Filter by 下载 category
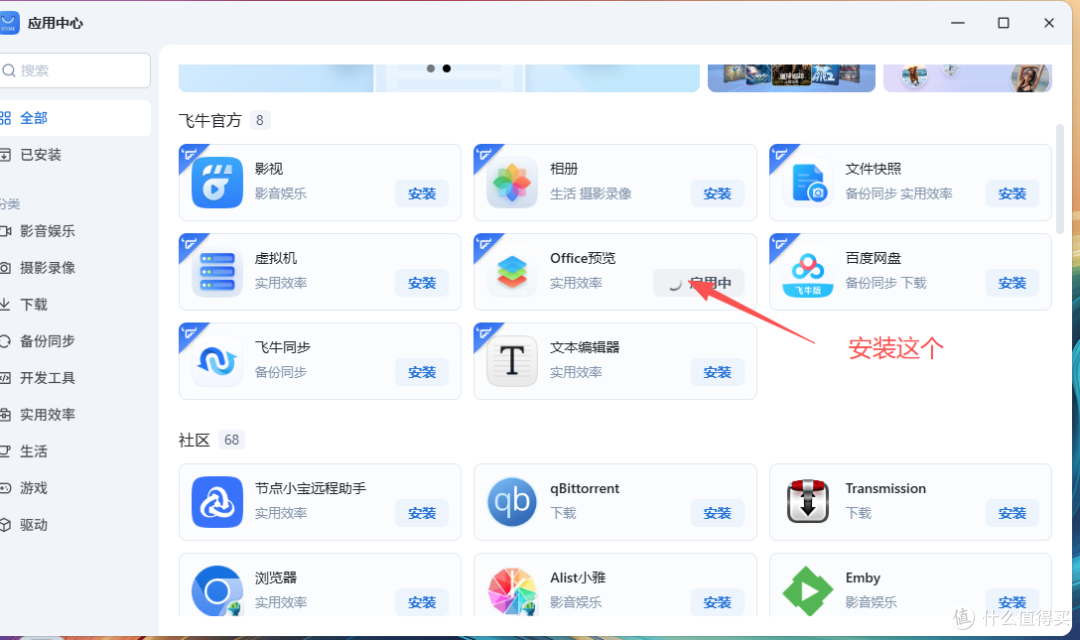Viewport: 1080px width, 640px height. click(x=75, y=304)
